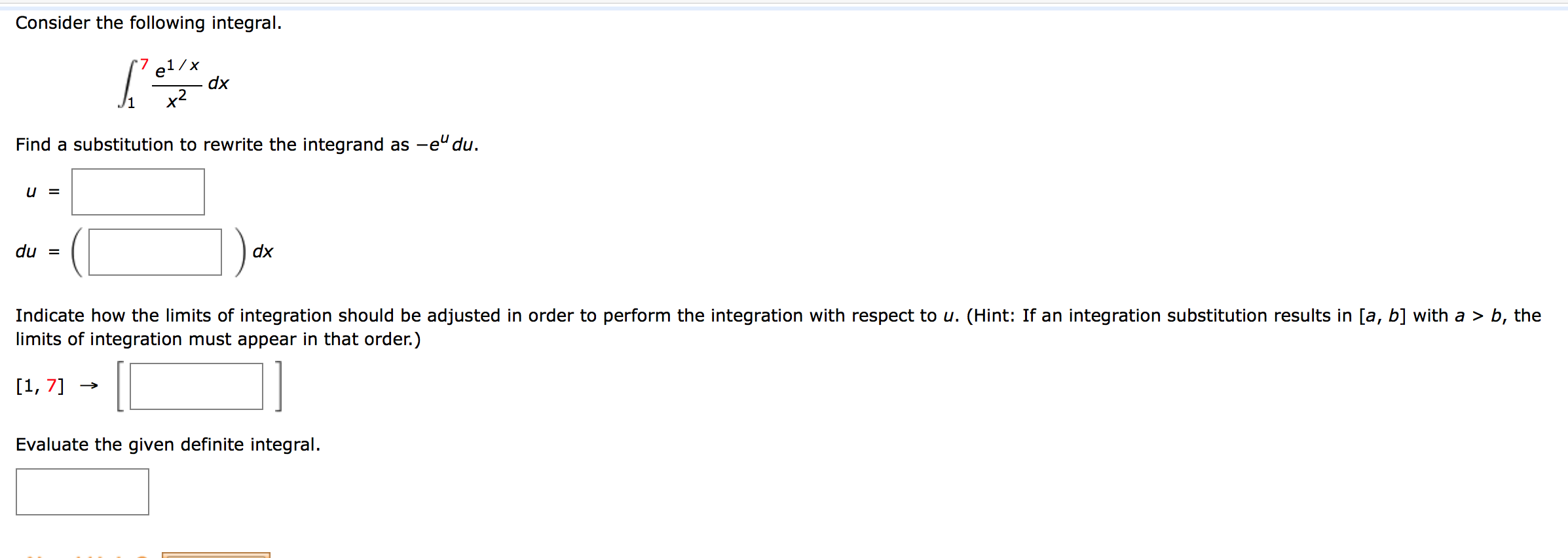Viewport: 1568px width, 558px height.
Task: Select the u substitution answer field
Action: pos(138,191)
